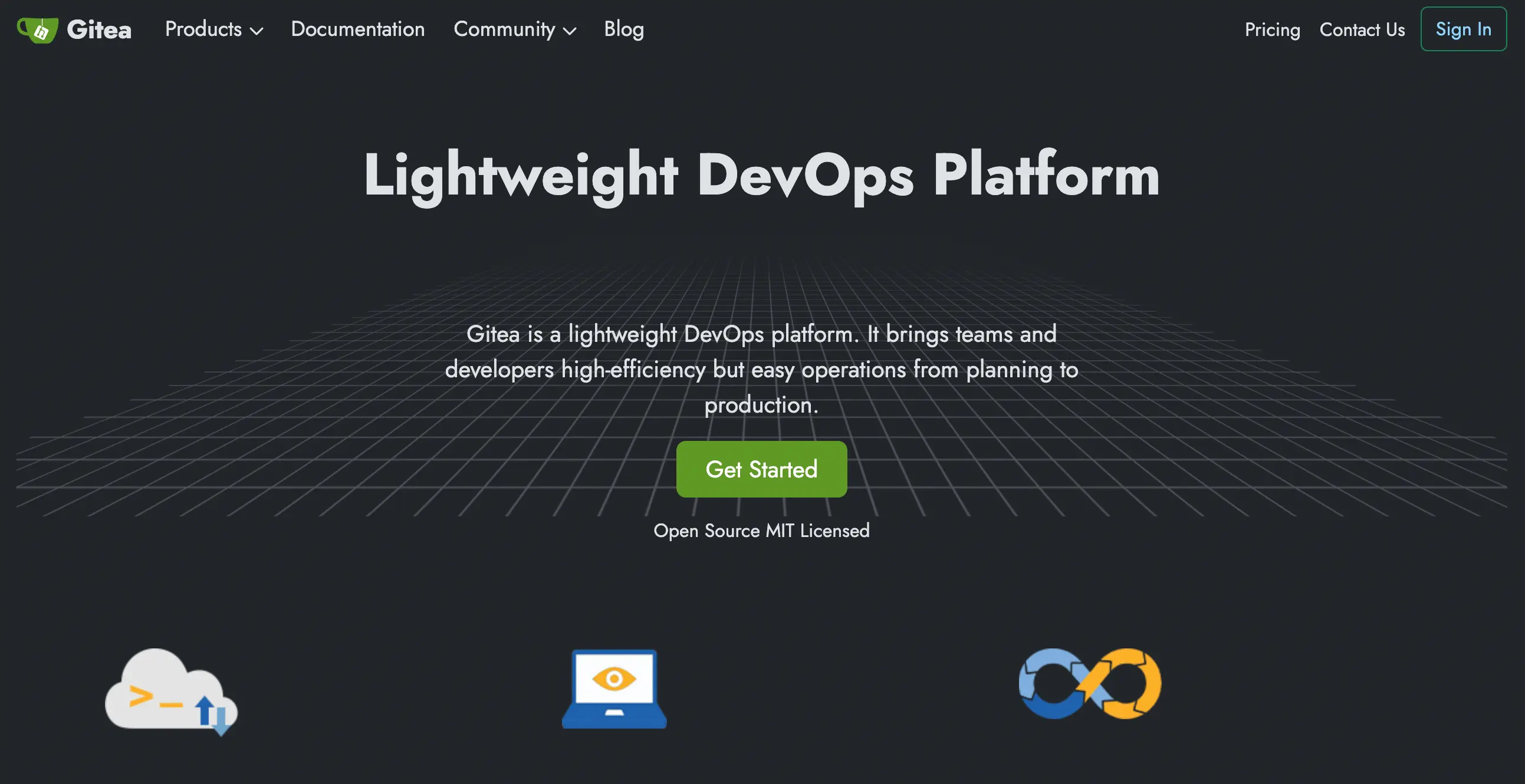Open the Documentation menu item
The width and height of the screenshot is (1525, 784).
tap(357, 29)
